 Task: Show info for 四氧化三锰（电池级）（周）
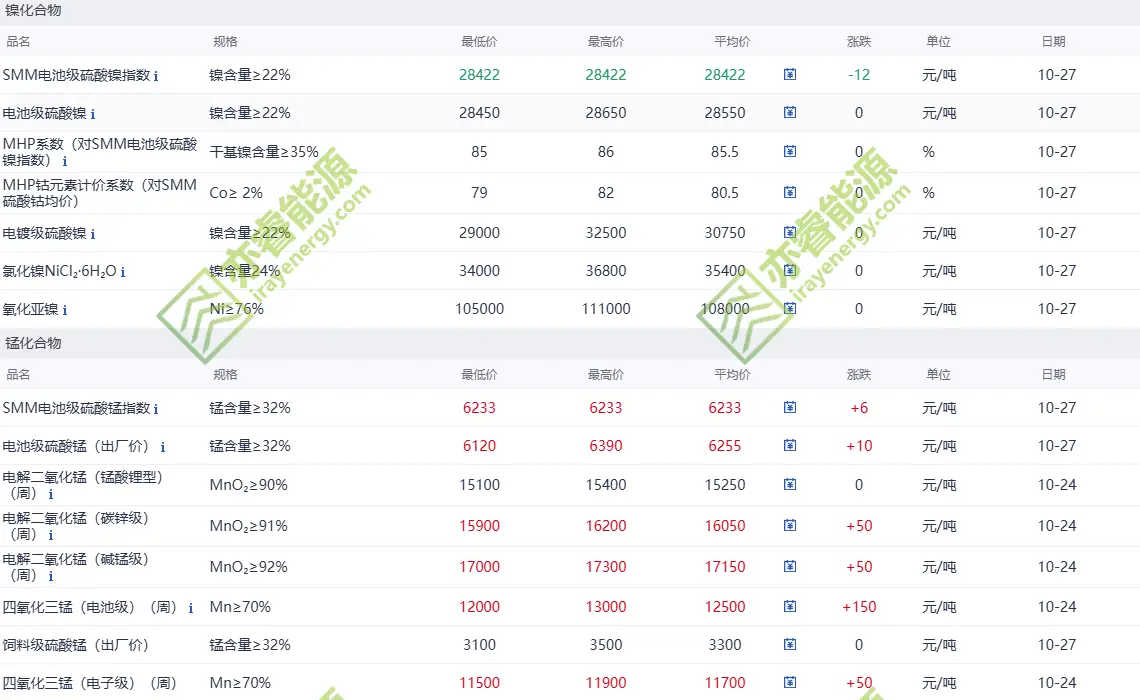click(191, 608)
